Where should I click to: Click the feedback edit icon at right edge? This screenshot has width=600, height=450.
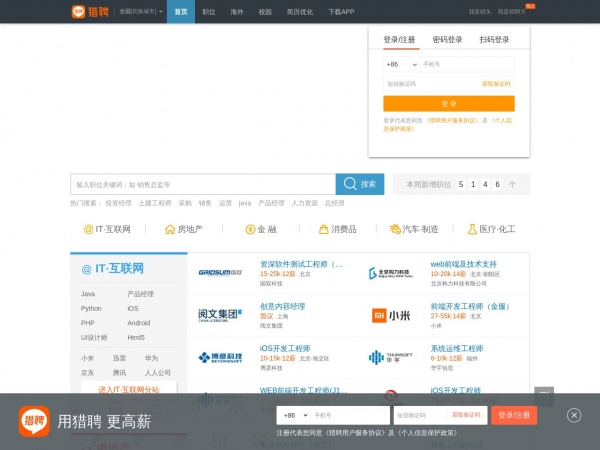(x=544, y=396)
